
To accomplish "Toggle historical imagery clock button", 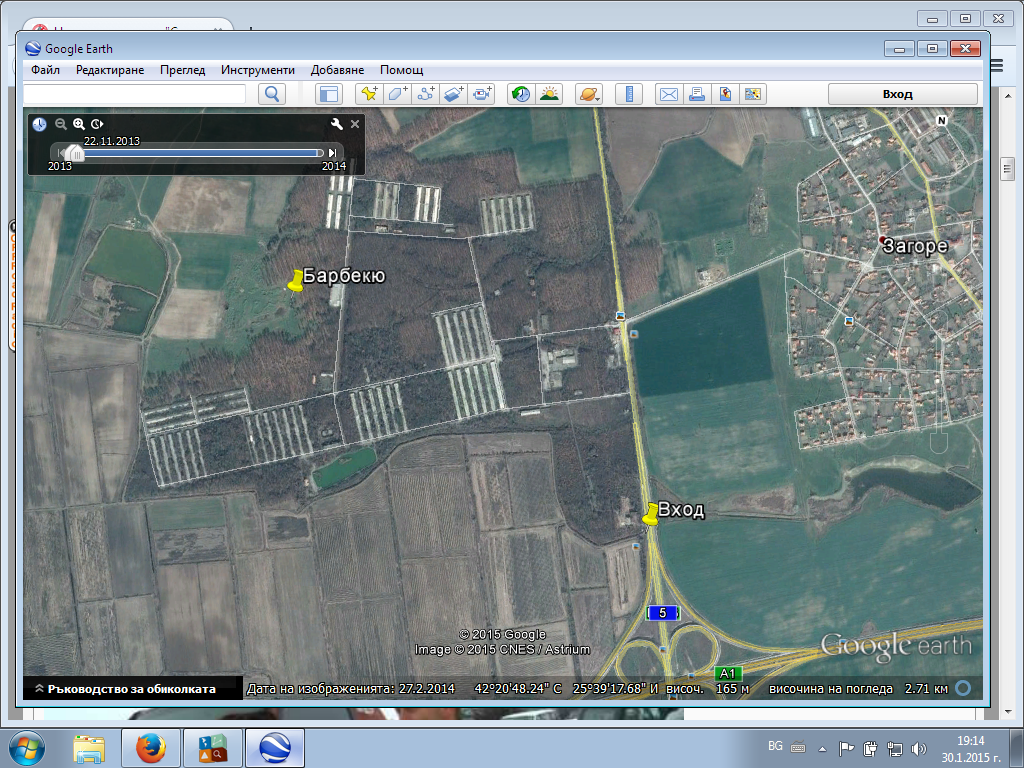I will pyautogui.click(x=521, y=94).
